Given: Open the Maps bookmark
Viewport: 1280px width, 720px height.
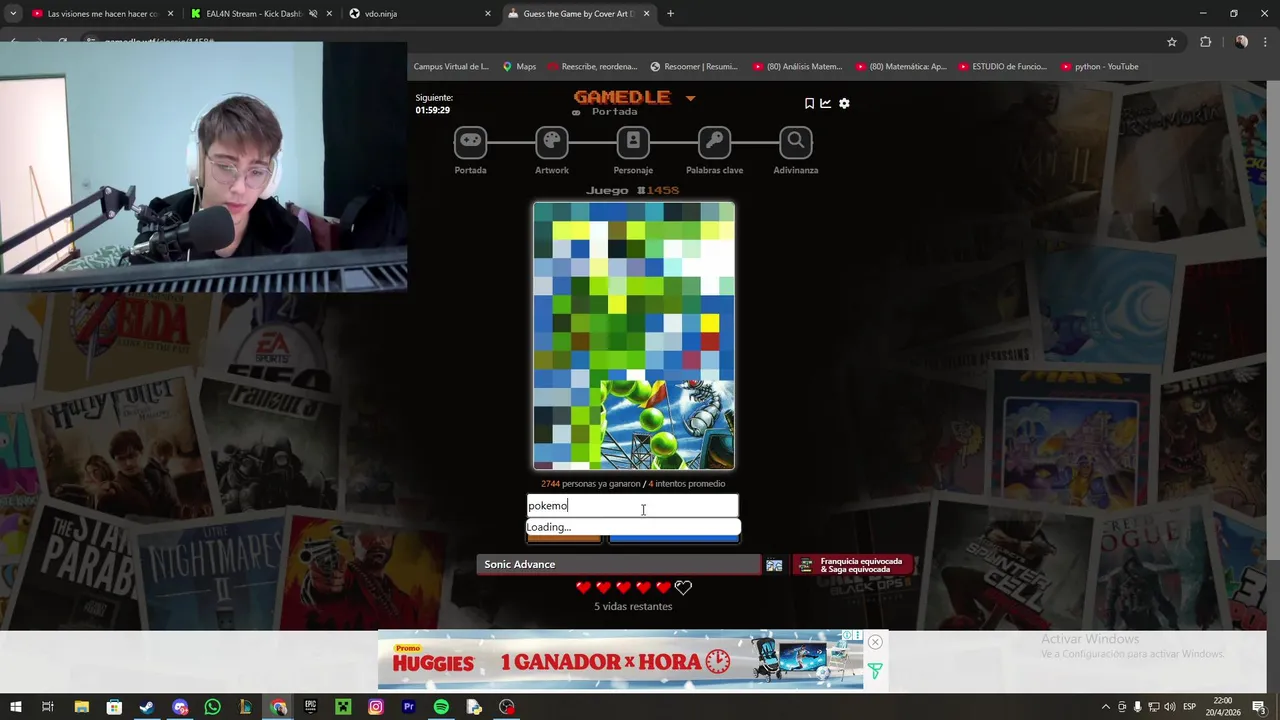Looking at the screenshot, I should tap(519, 67).
